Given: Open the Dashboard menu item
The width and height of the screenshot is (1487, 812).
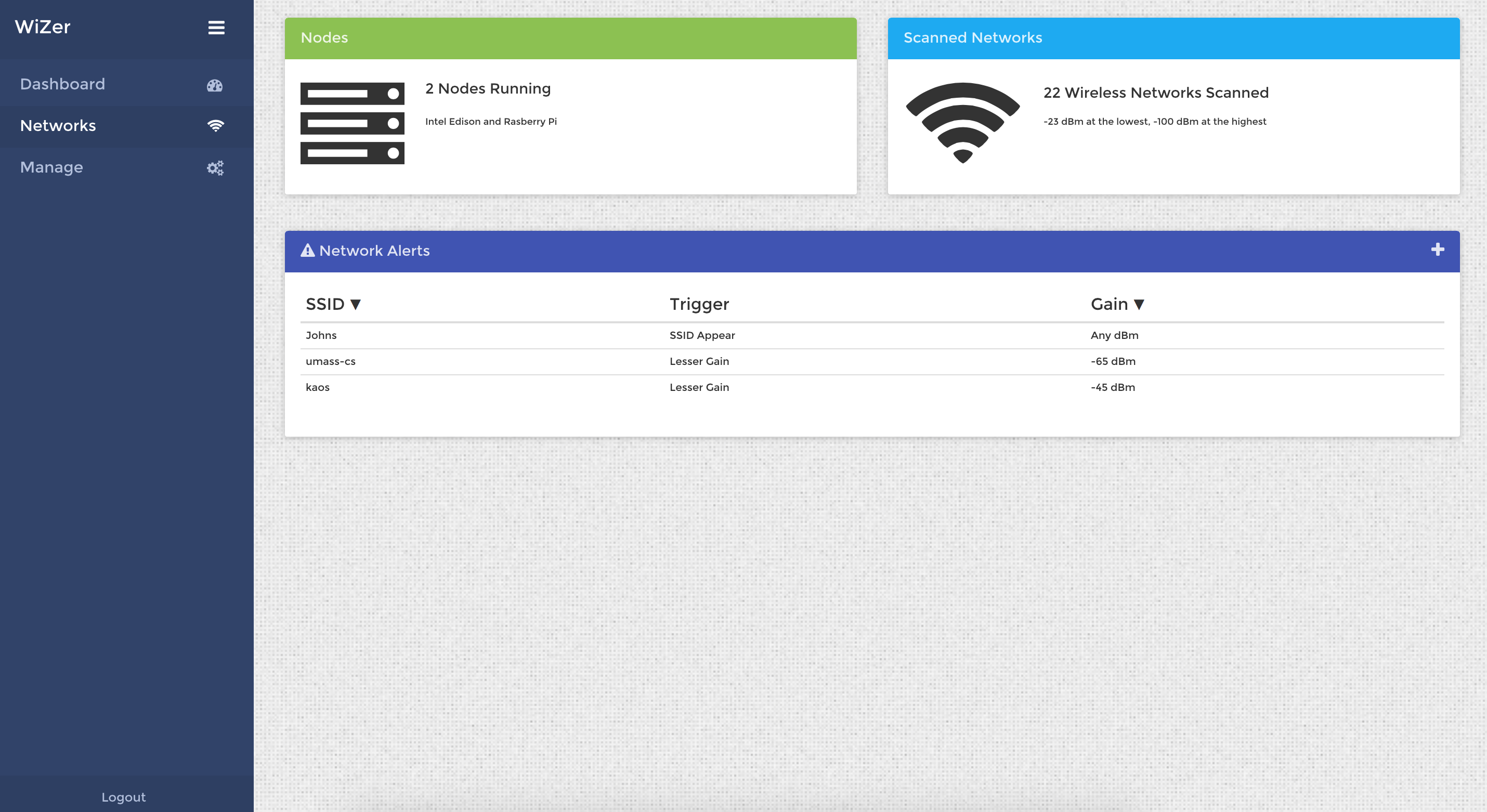Looking at the screenshot, I should tap(62, 84).
